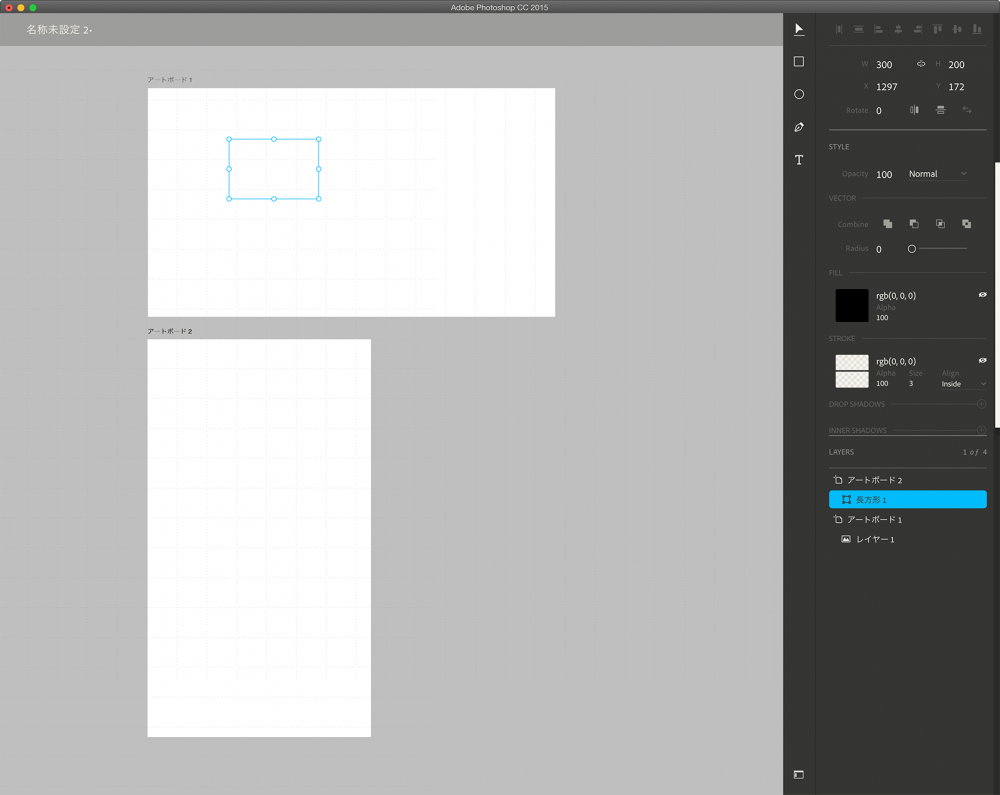Select the Text tool
The width and height of the screenshot is (1000, 795).
[x=798, y=159]
